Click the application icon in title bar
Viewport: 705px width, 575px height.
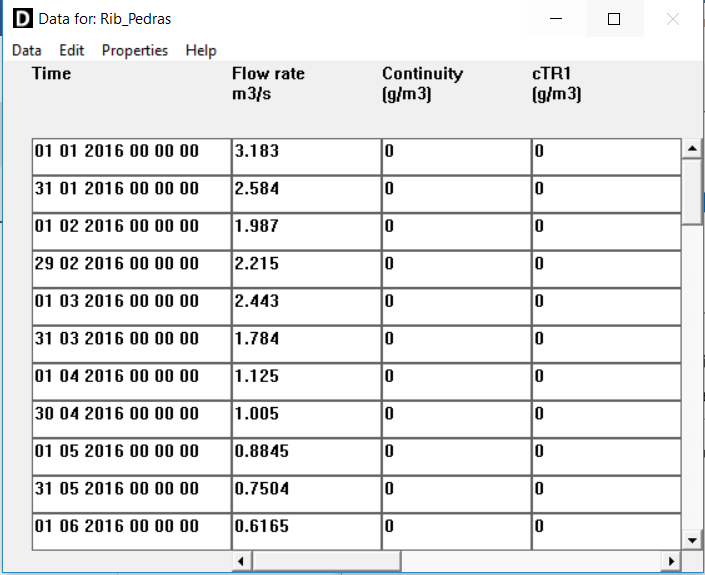pos(21,19)
